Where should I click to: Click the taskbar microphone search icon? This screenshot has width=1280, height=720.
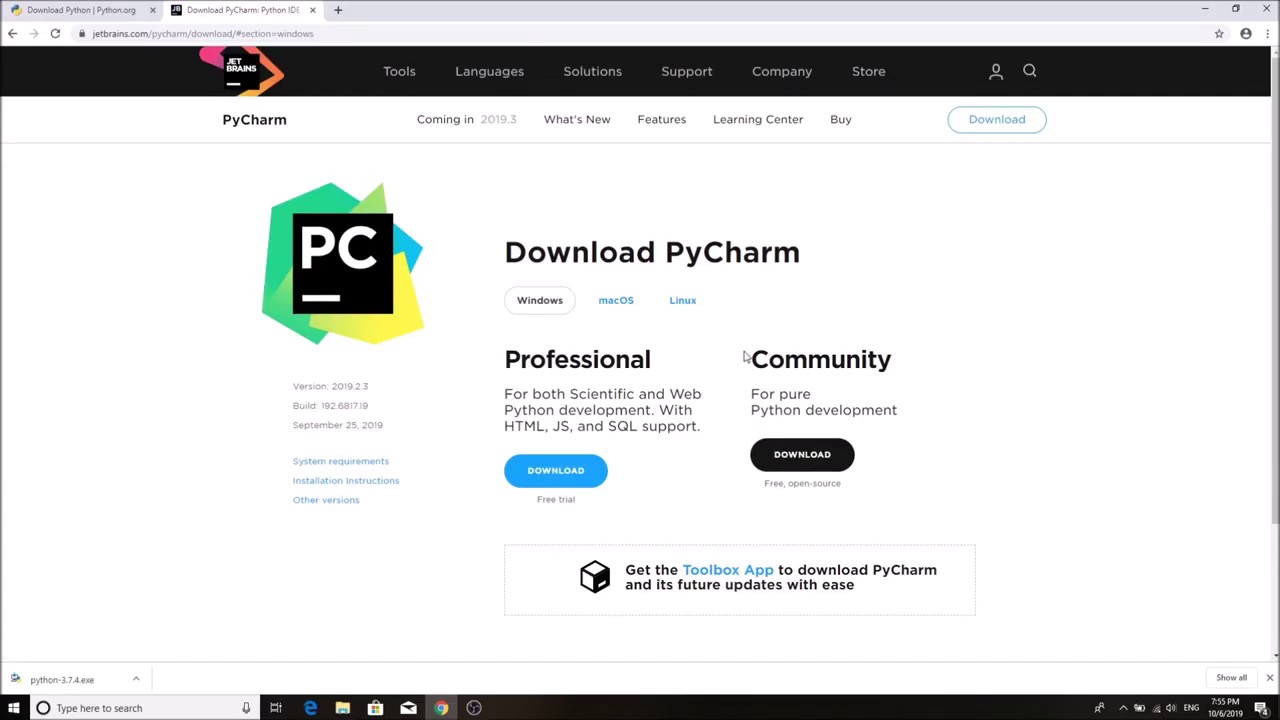pos(245,708)
